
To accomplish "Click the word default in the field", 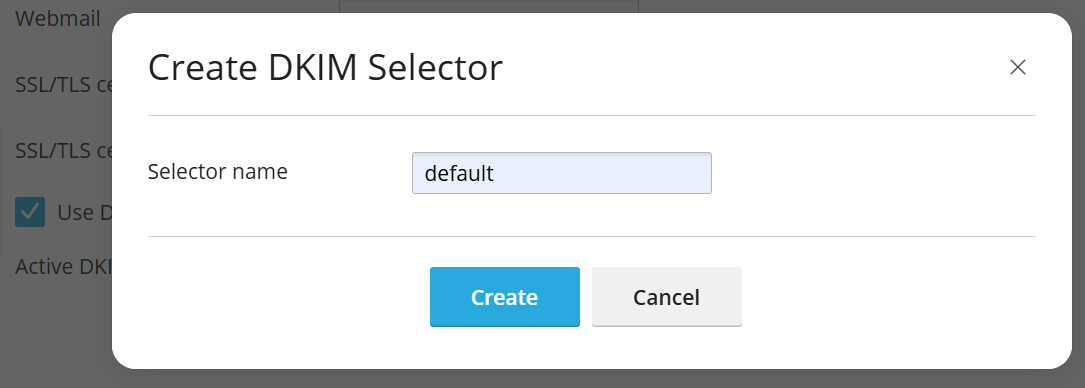I will tap(459, 173).
